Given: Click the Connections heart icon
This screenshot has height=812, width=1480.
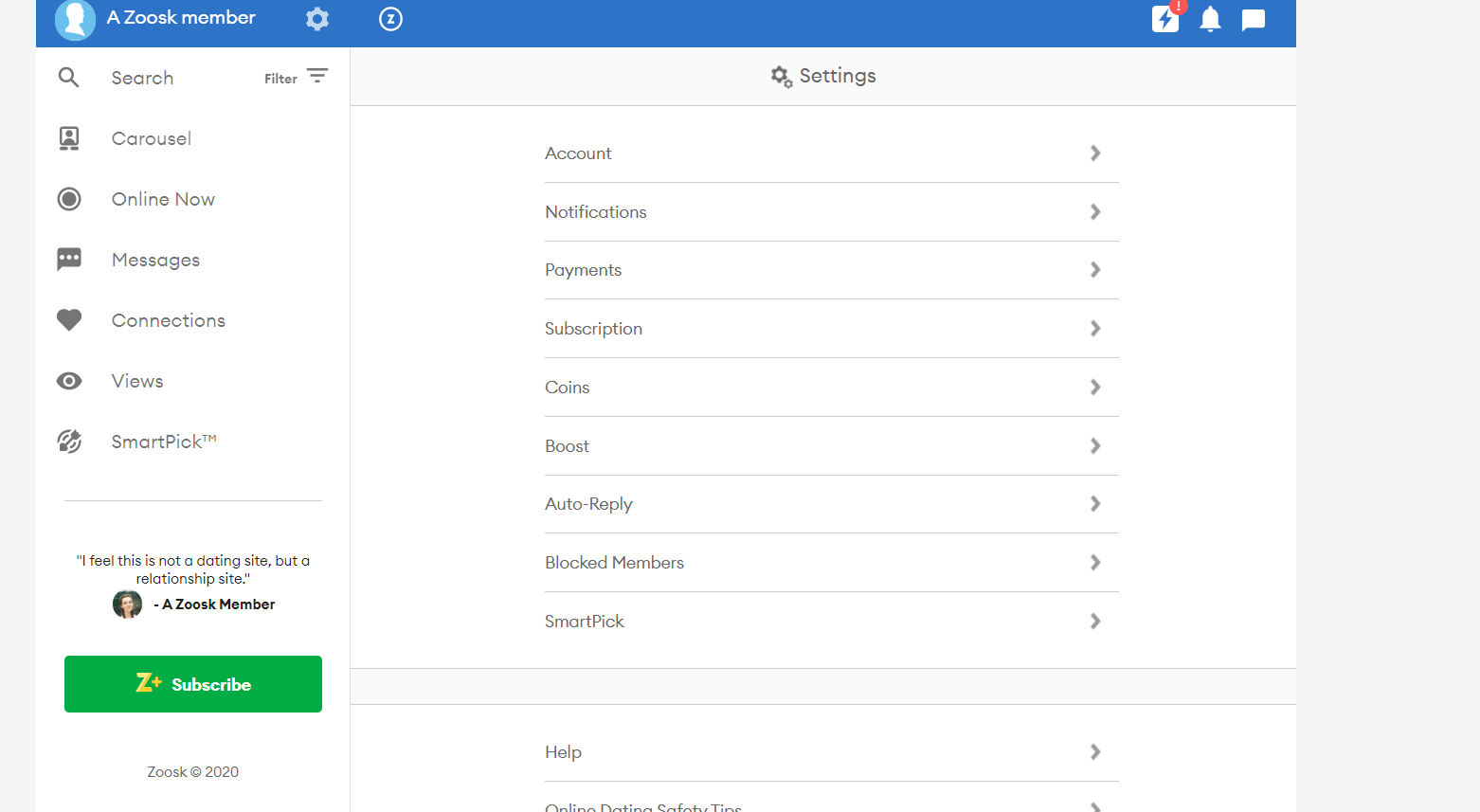Looking at the screenshot, I should tap(69, 320).
